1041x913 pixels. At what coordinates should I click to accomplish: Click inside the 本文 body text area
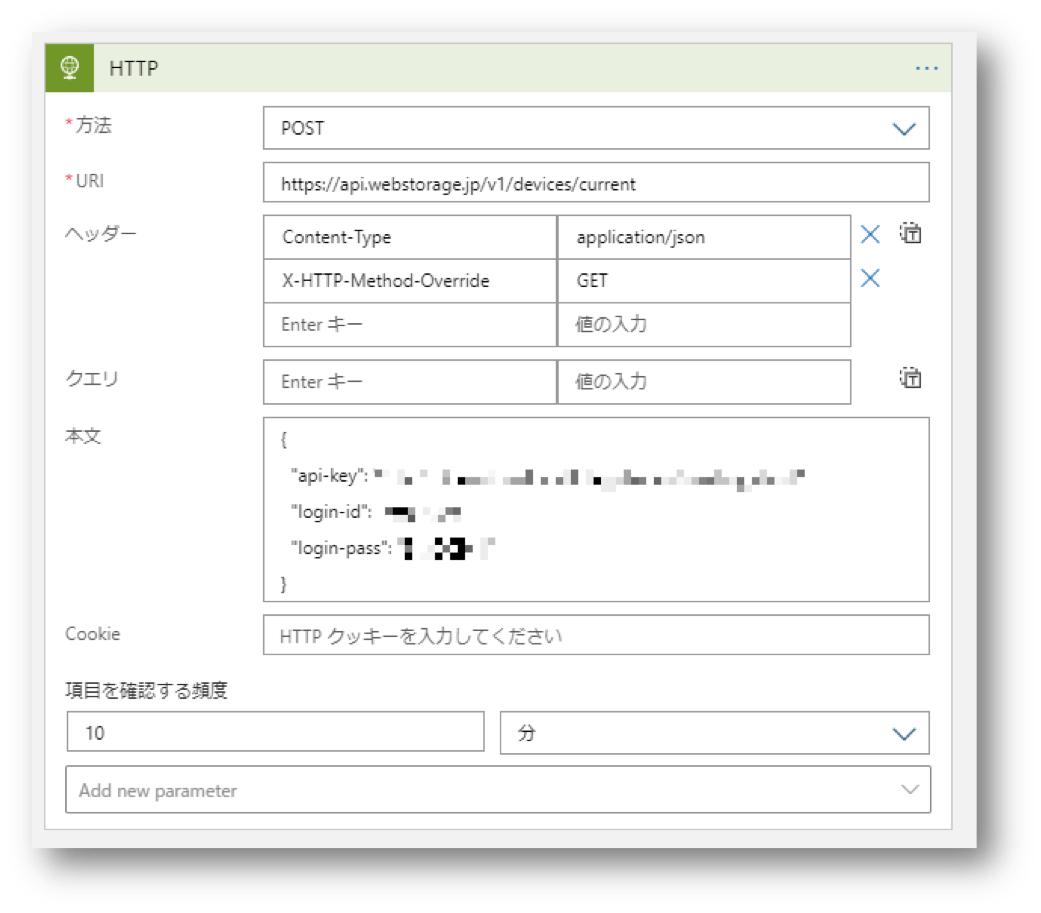tap(596, 509)
